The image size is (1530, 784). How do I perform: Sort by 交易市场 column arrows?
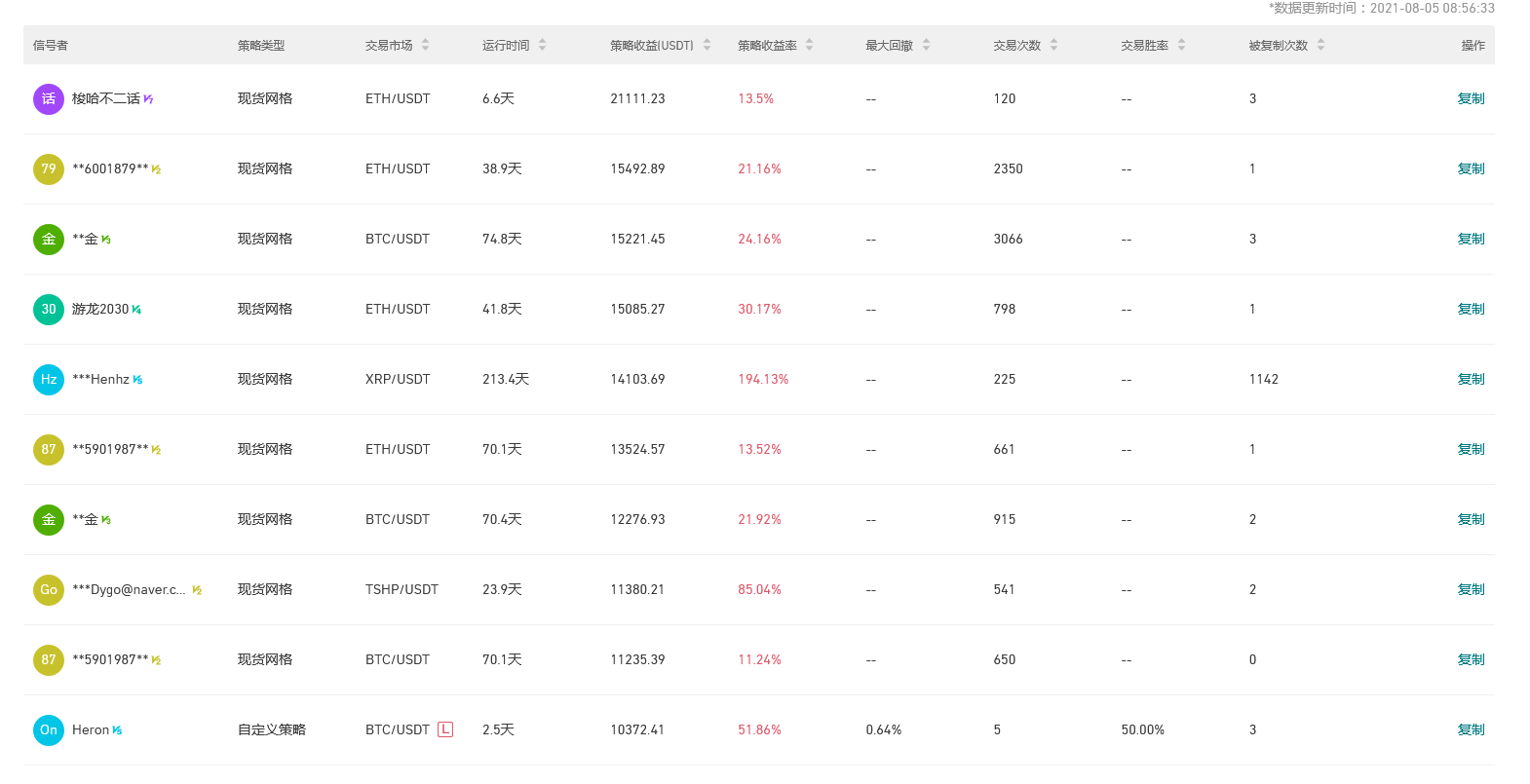click(x=425, y=45)
